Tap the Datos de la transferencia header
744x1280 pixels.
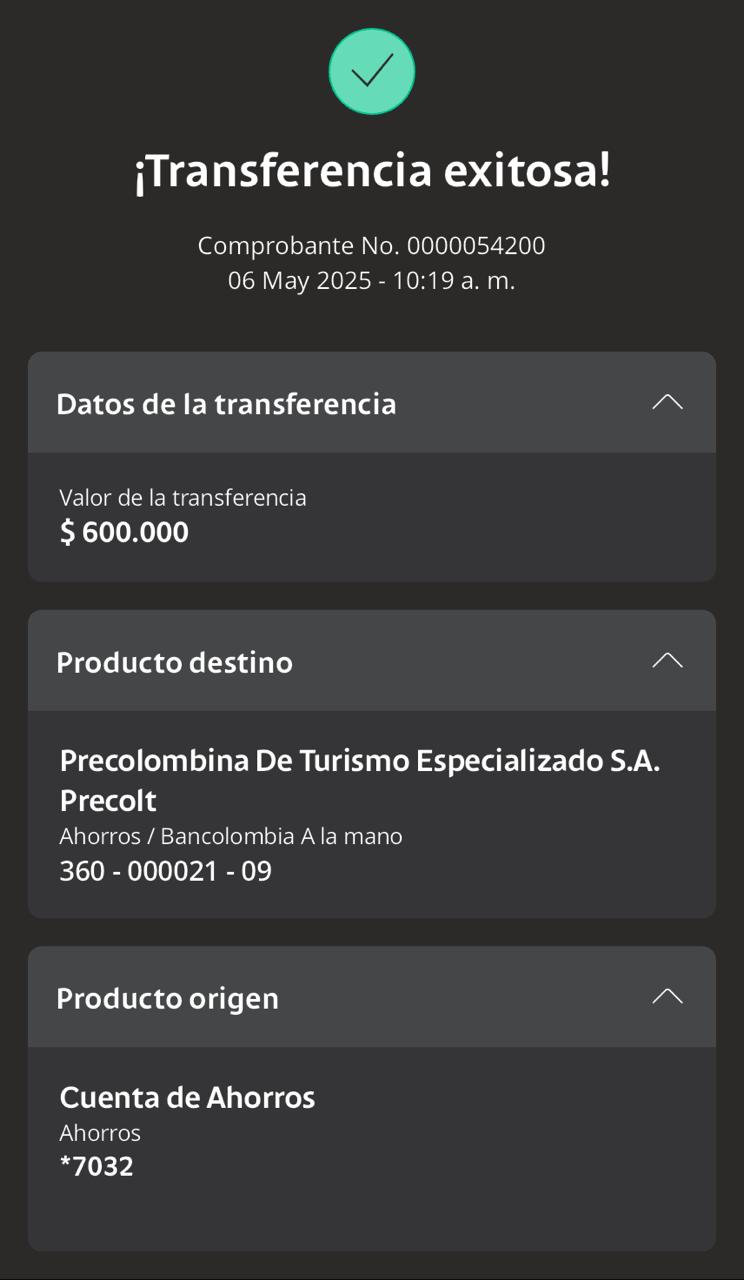[226, 404]
